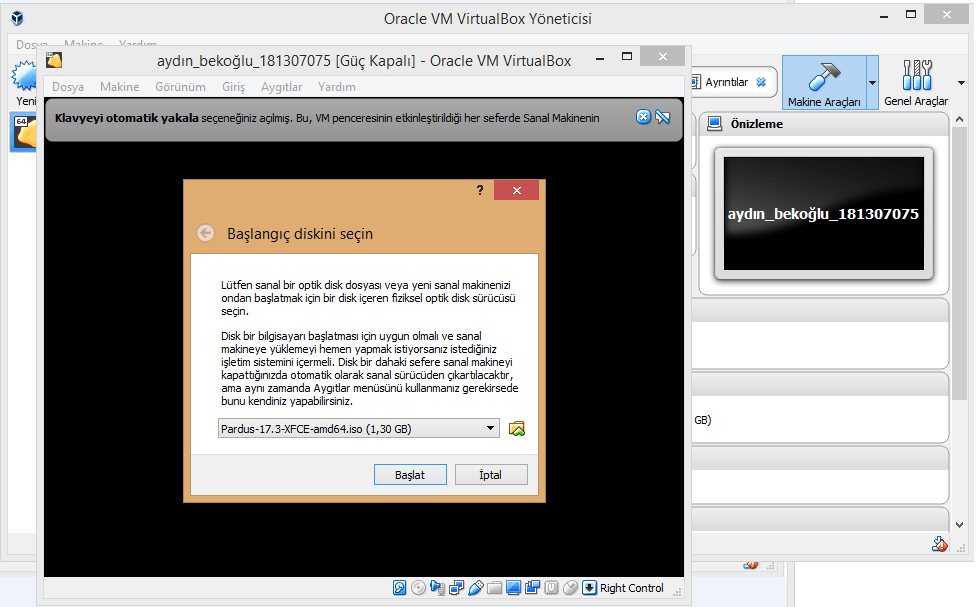Screen dimensions: 978x607
Task: Click the audio status icon
Action: tap(437, 588)
